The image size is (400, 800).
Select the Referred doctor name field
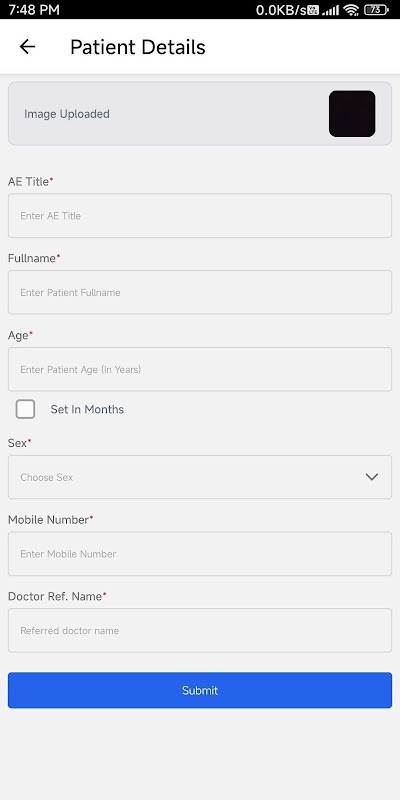tap(200, 631)
